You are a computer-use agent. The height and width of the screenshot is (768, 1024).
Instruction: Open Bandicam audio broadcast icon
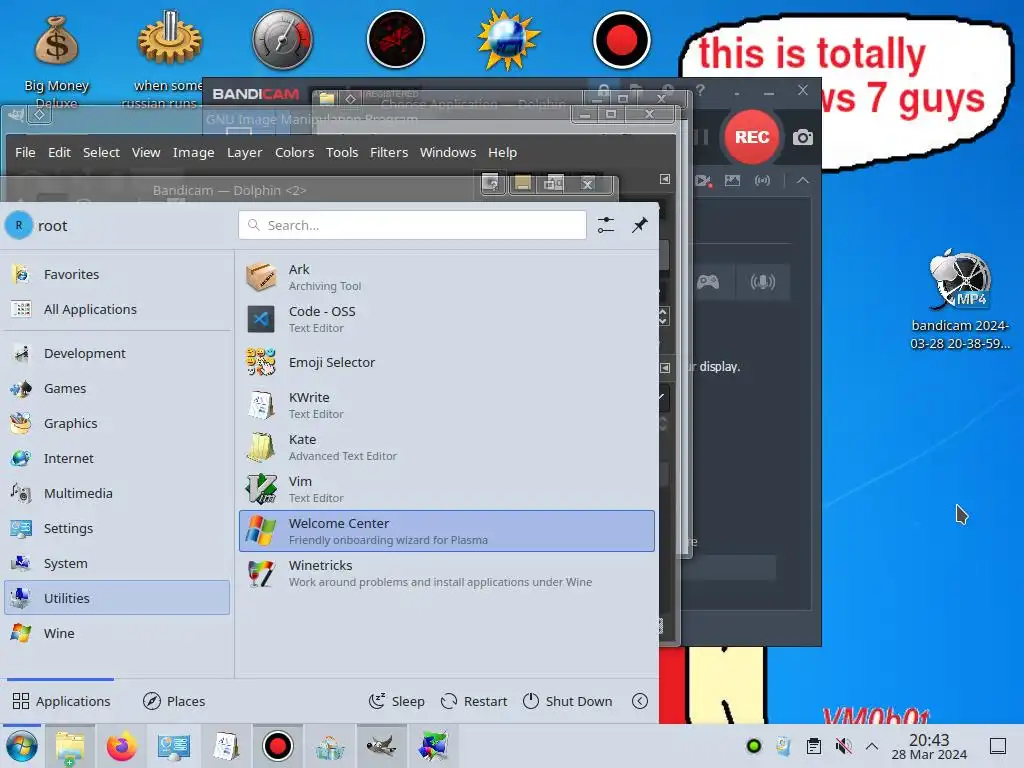coord(762,180)
